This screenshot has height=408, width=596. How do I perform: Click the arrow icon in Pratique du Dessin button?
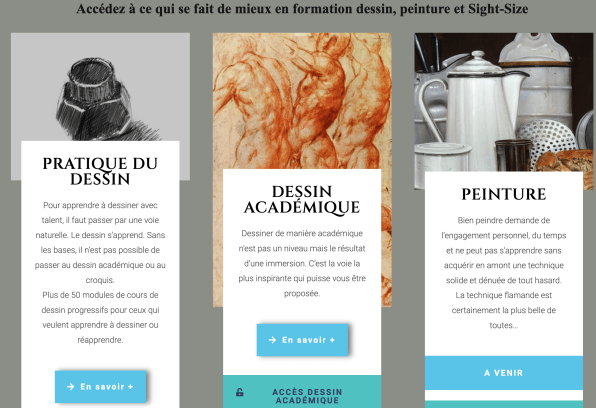tap(70, 387)
